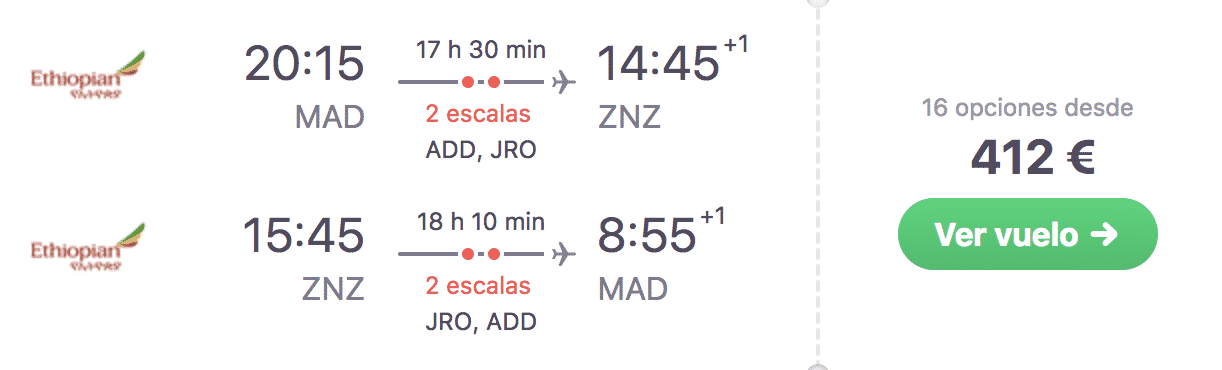Select the 15:45 ZNZ return departure
This screenshot has height=370, width=1222.
(x=304, y=236)
